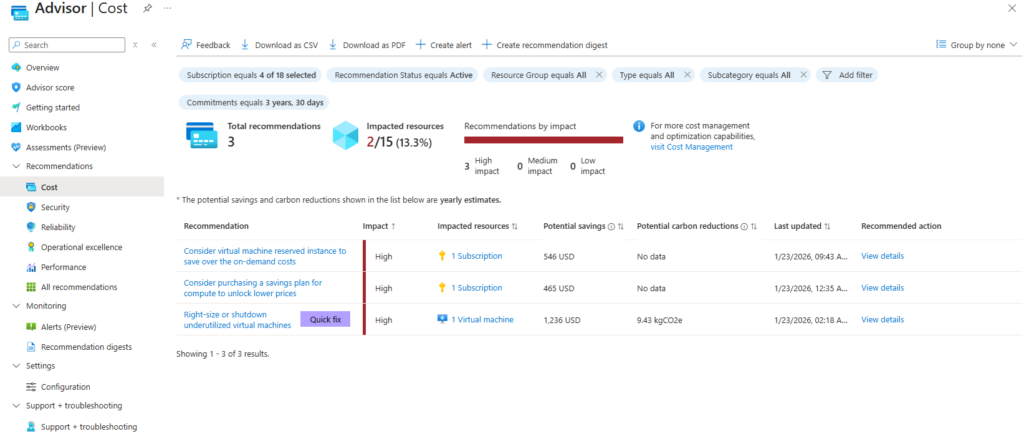Click the Add filter button
1024x434 pixels.
[x=846, y=75]
